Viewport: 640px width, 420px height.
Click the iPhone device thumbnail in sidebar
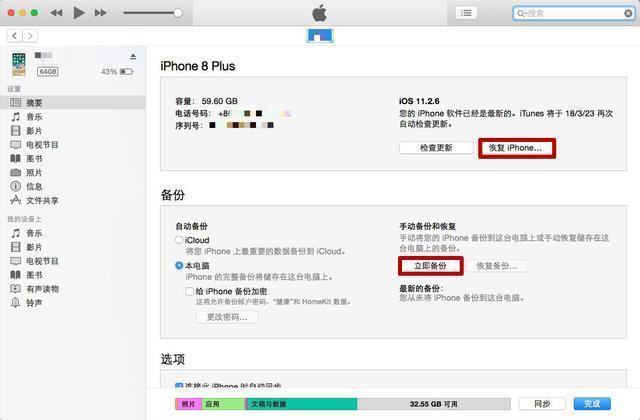tap(19, 64)
